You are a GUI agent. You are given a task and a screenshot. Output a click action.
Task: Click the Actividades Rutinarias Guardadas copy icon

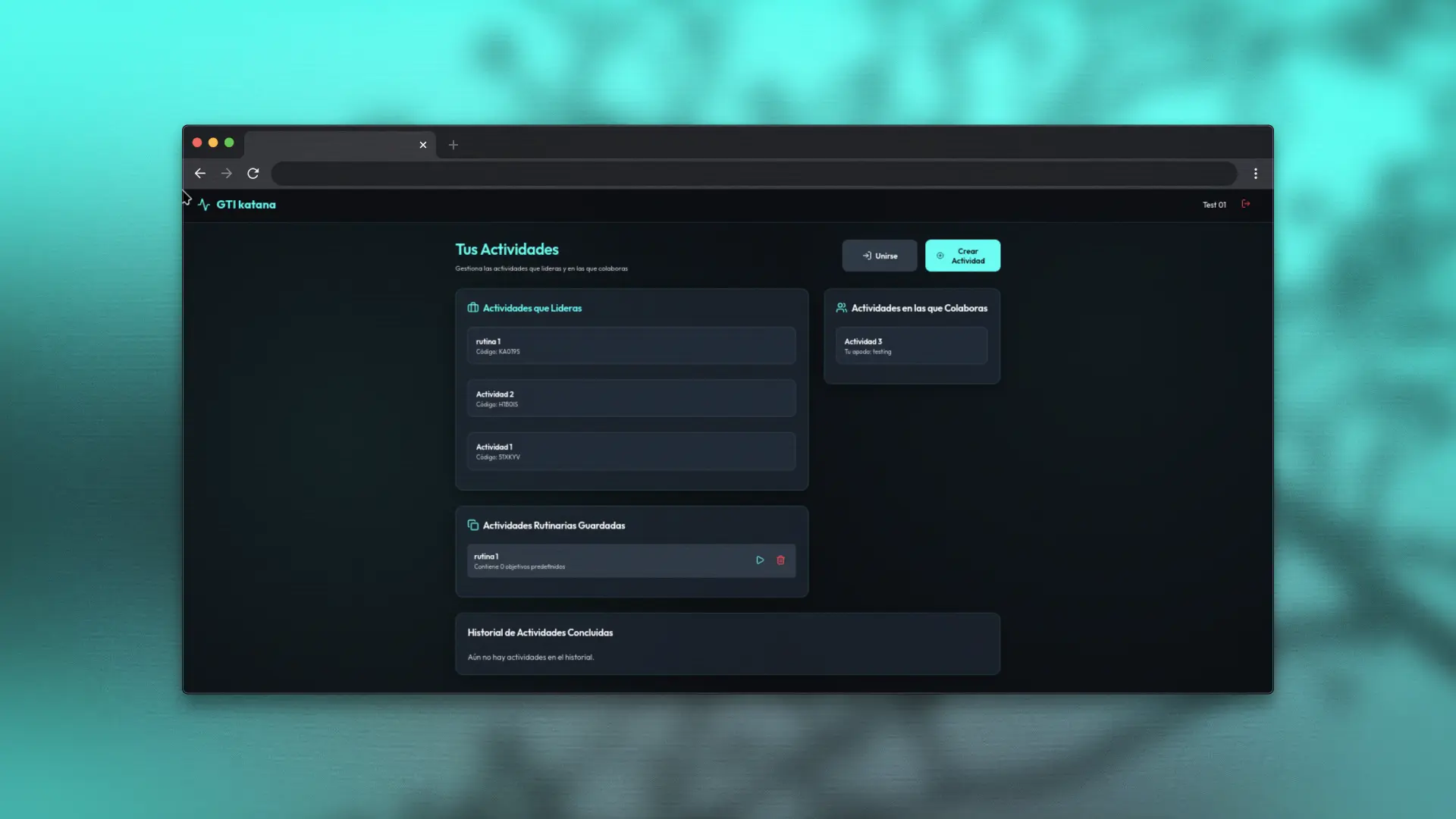(473, 525)
